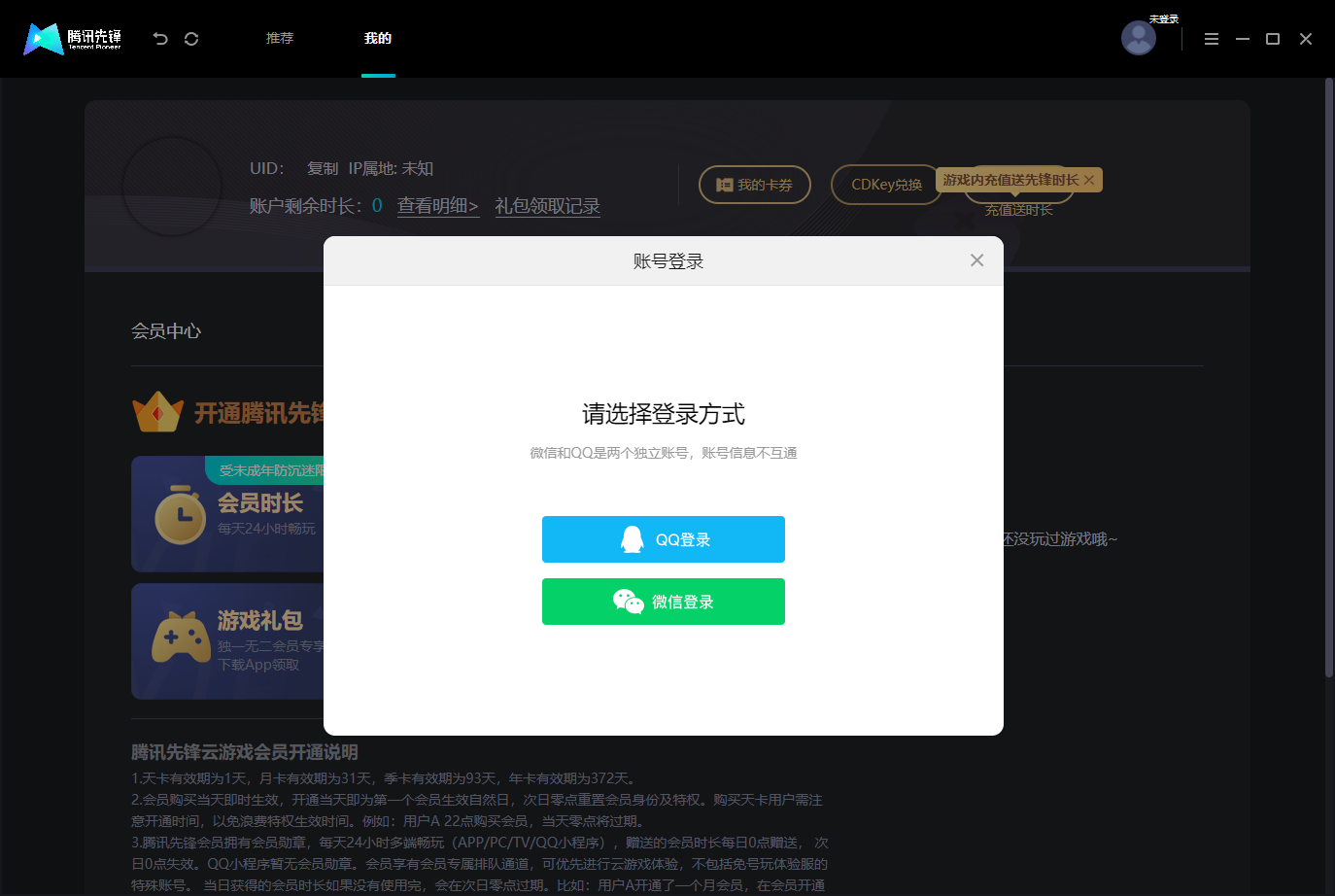Open the hamburger menu icon
The image size is (1335, 896).
[1212, 39]
